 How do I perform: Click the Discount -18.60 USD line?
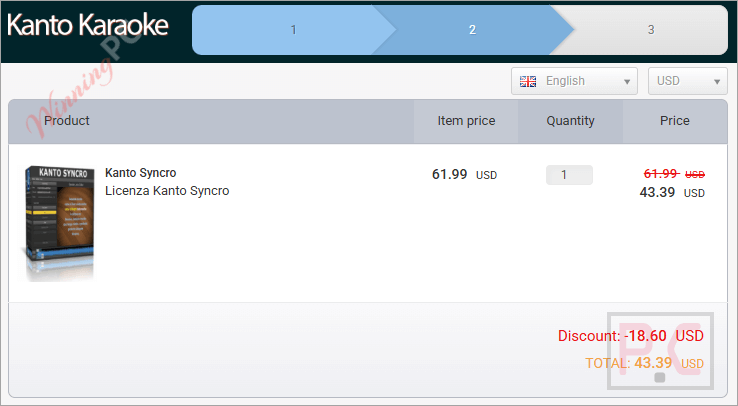point(631,336)
